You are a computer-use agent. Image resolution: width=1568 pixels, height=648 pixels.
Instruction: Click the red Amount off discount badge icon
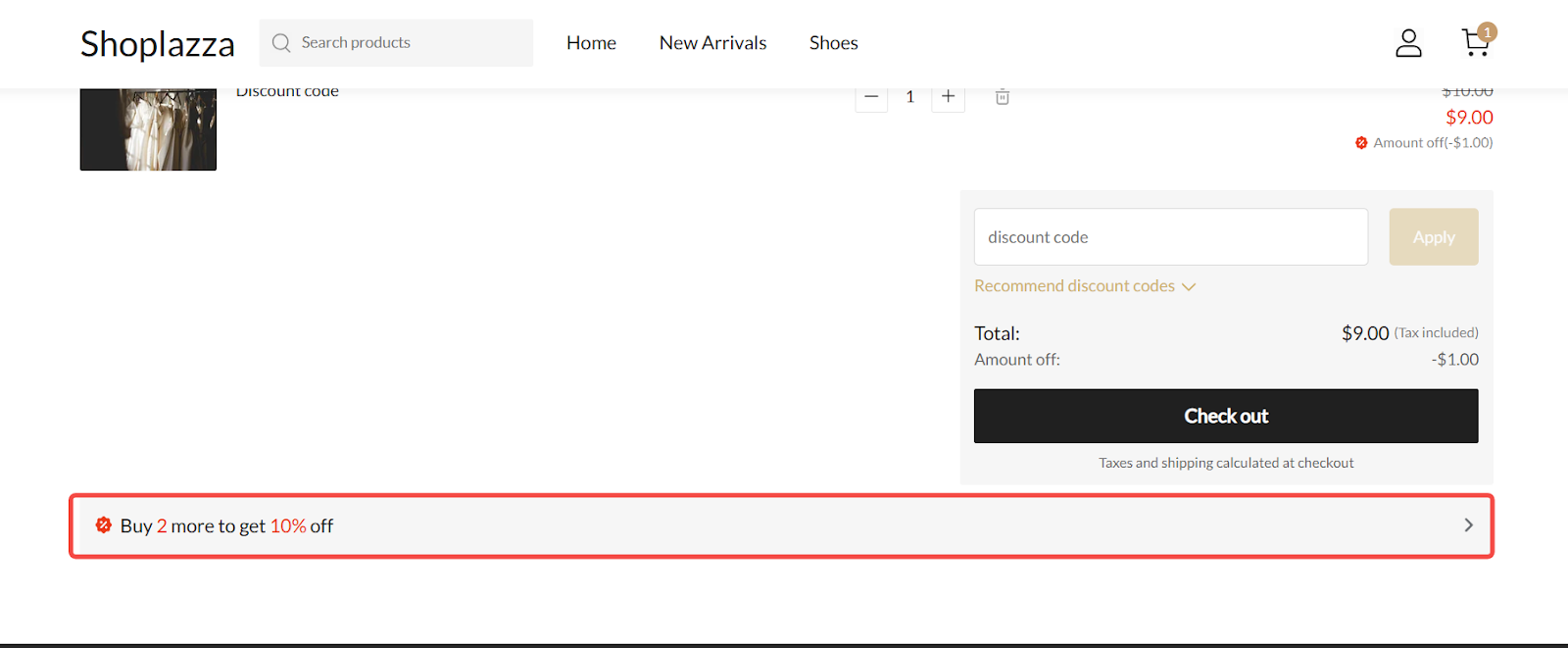coord(1361,143)
